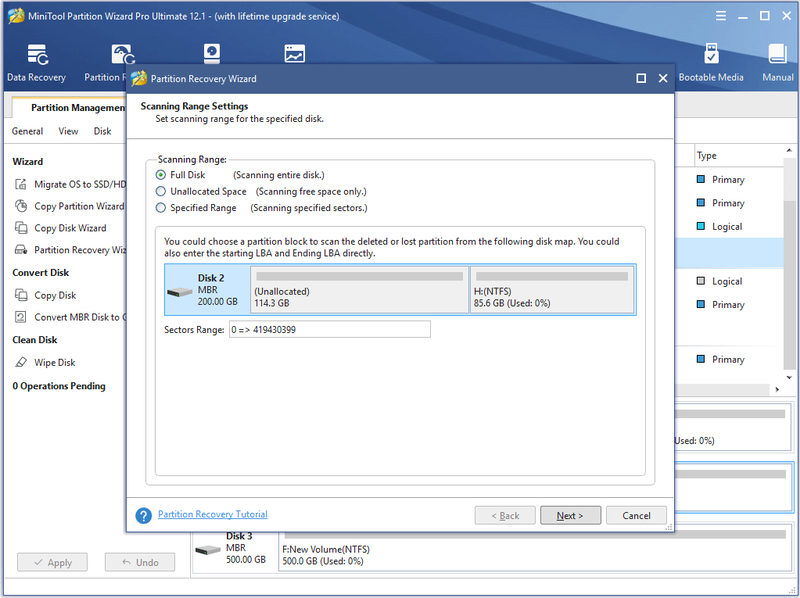
Task: Select the Unallocated Space scanning option
Action: [161, 191]
